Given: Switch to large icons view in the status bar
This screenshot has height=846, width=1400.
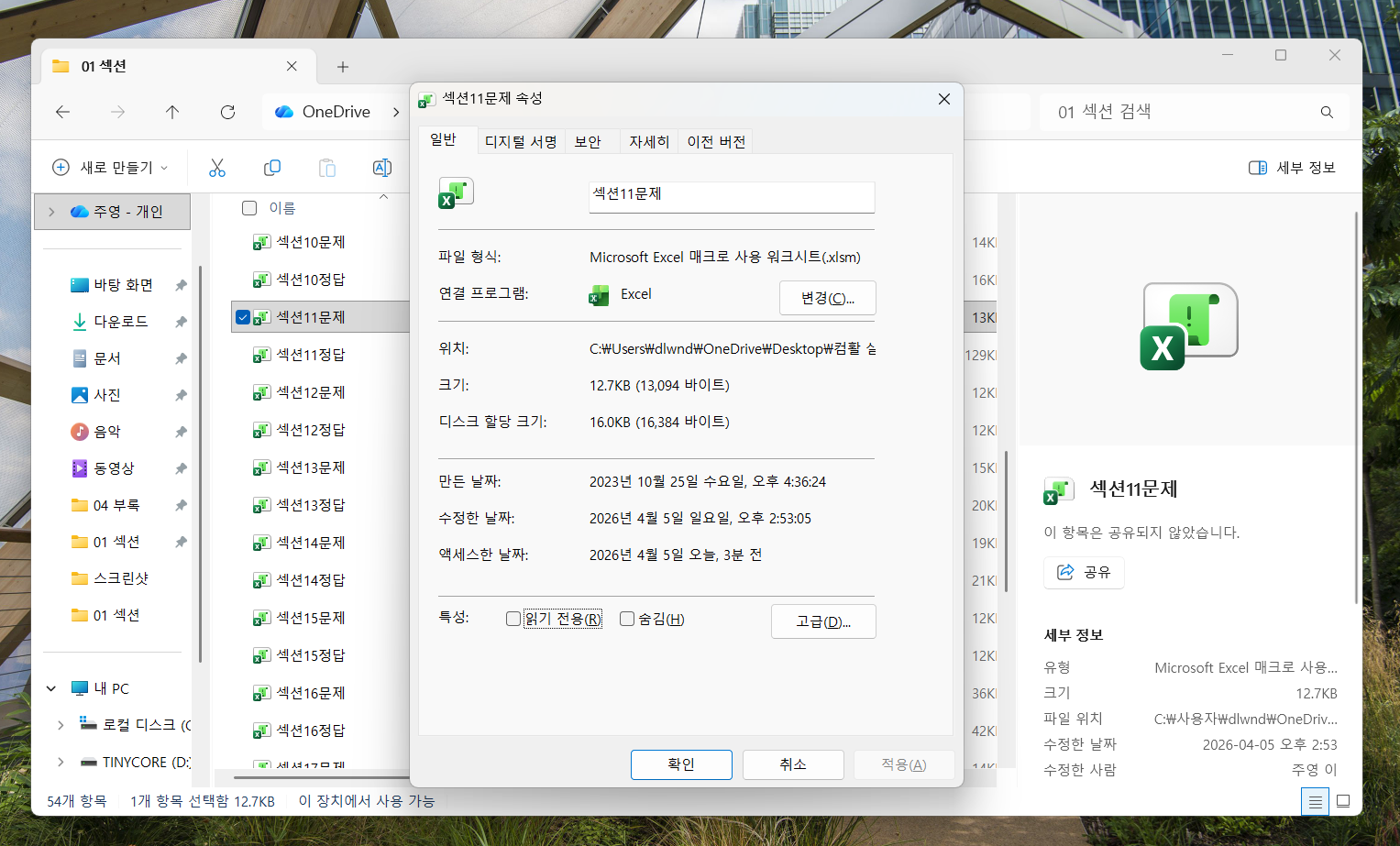Looking at the screenshot, I should click(x=1343, y=801).
